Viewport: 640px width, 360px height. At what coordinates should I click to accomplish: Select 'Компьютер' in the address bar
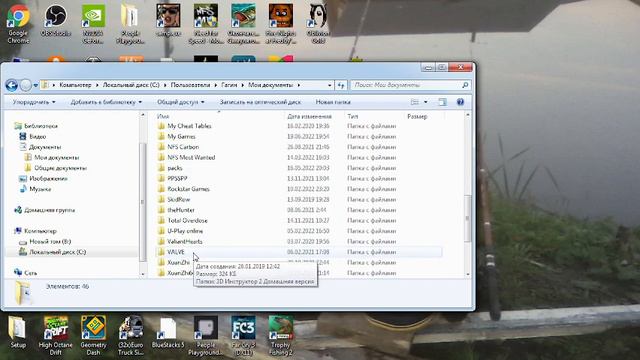coord(75,85)
